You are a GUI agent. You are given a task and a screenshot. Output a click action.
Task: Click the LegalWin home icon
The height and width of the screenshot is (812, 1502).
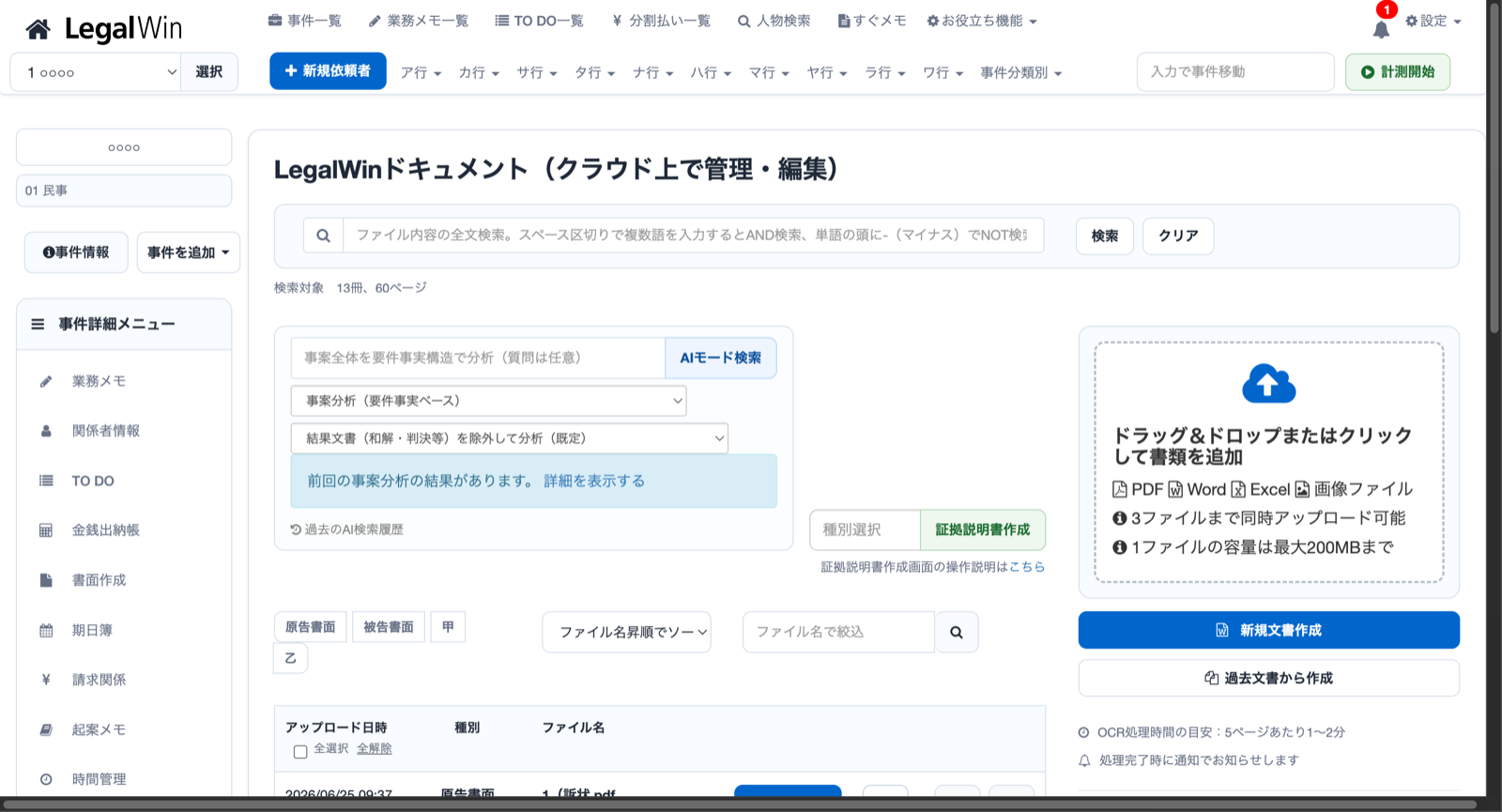38,30
